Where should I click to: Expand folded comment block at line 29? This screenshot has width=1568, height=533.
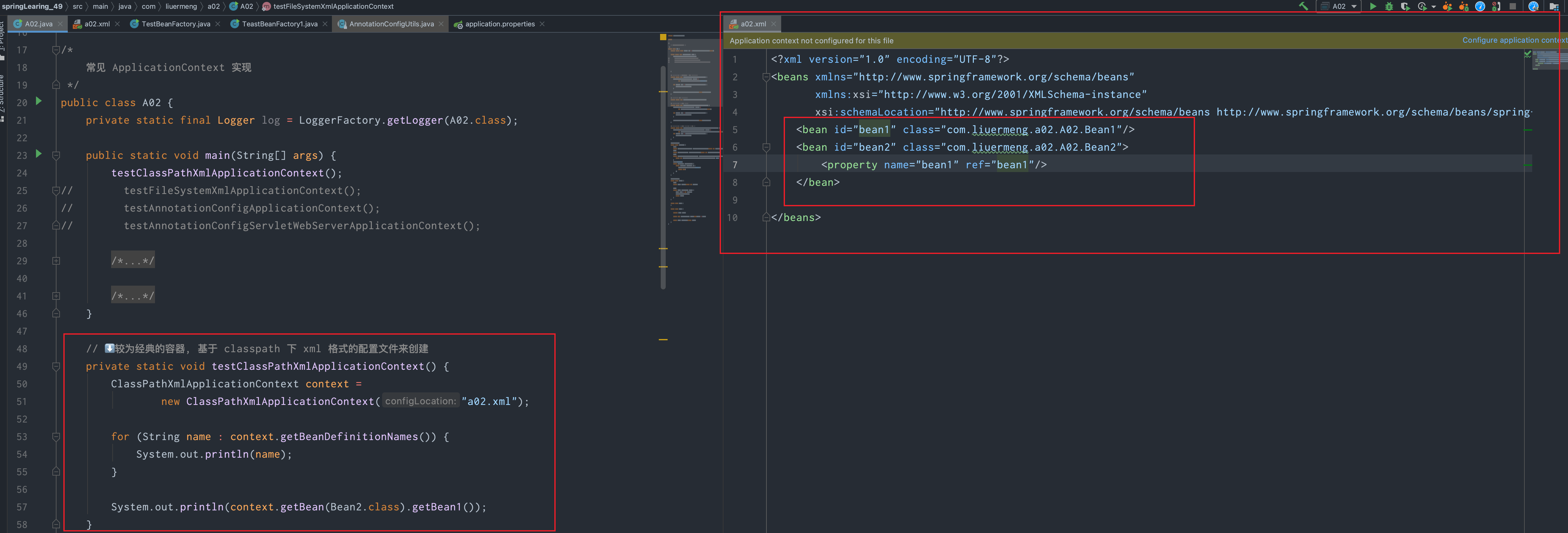[x=56, y=261]
